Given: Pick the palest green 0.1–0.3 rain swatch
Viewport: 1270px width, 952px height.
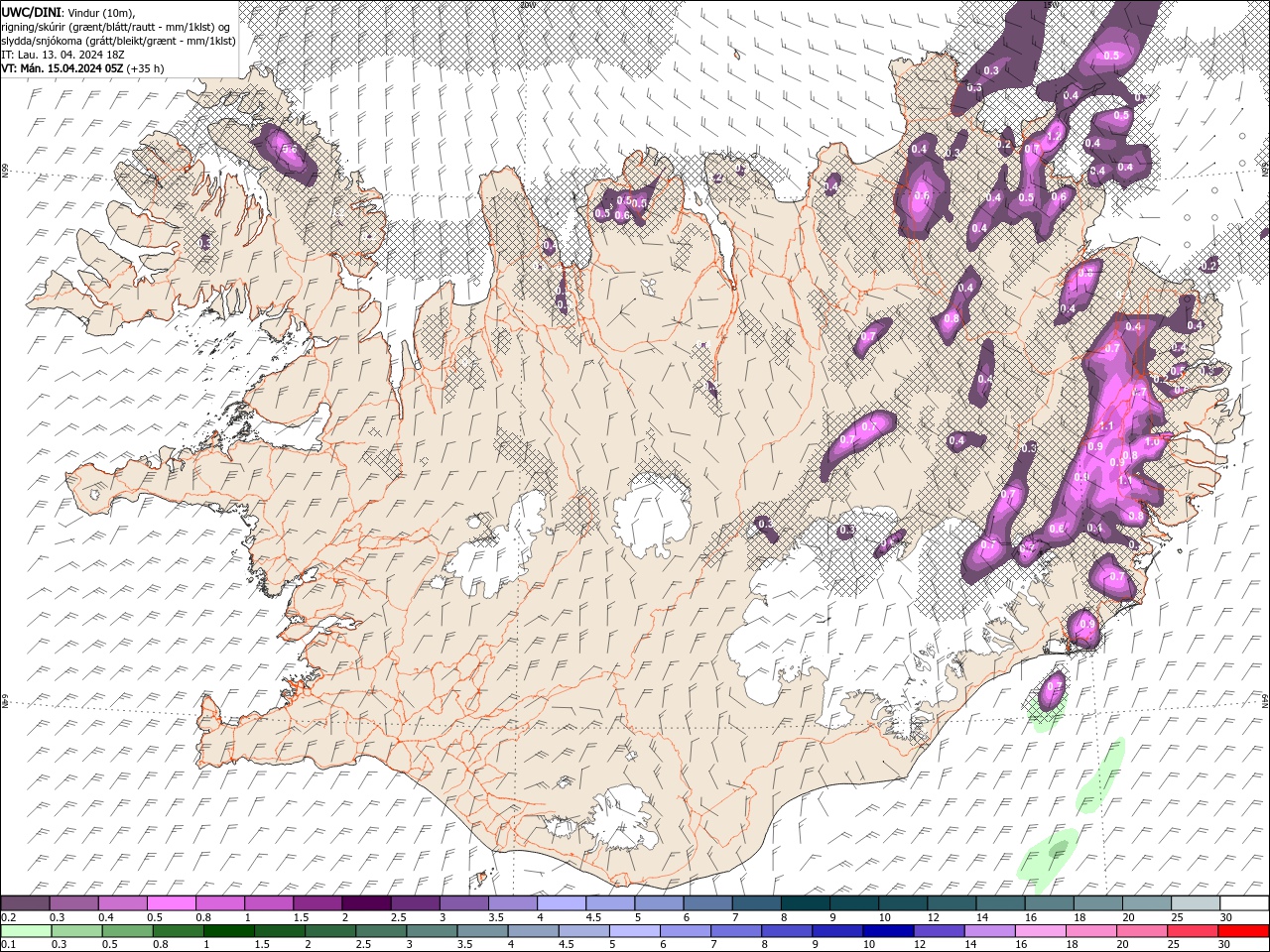Looking at the screenshot, I should pyautogui.click(x=26, y=931).
